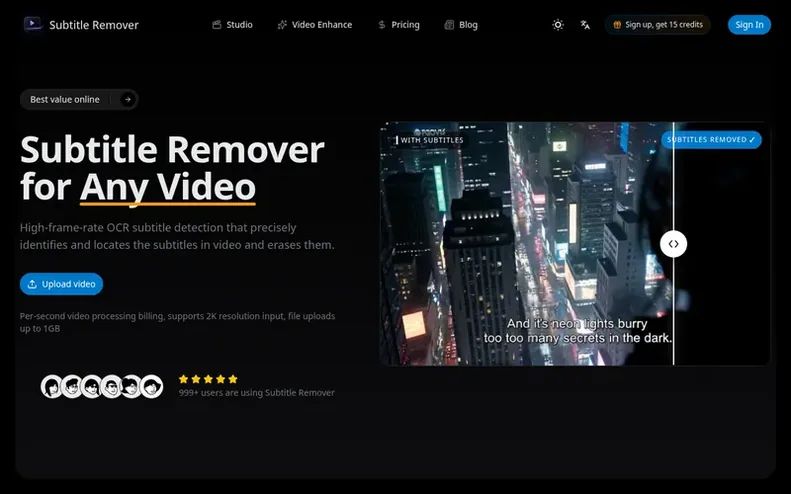
Task: Click the "Any Video" underlined heading text
Action: point(167,188)
